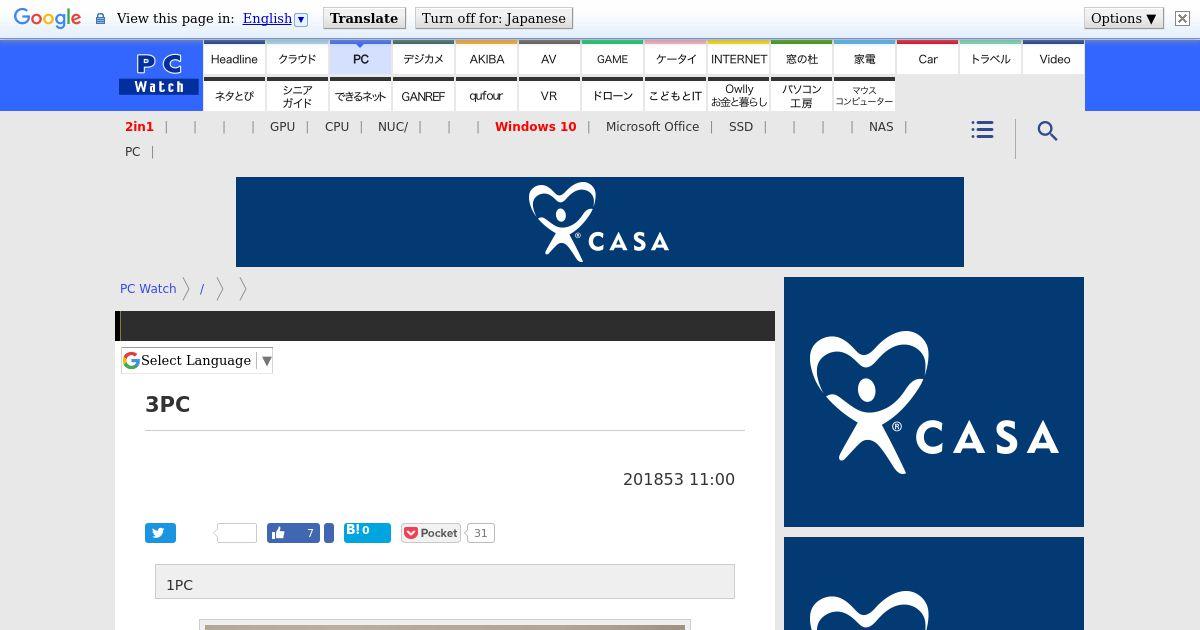Open the English language dropdown

tap(275, 18)
